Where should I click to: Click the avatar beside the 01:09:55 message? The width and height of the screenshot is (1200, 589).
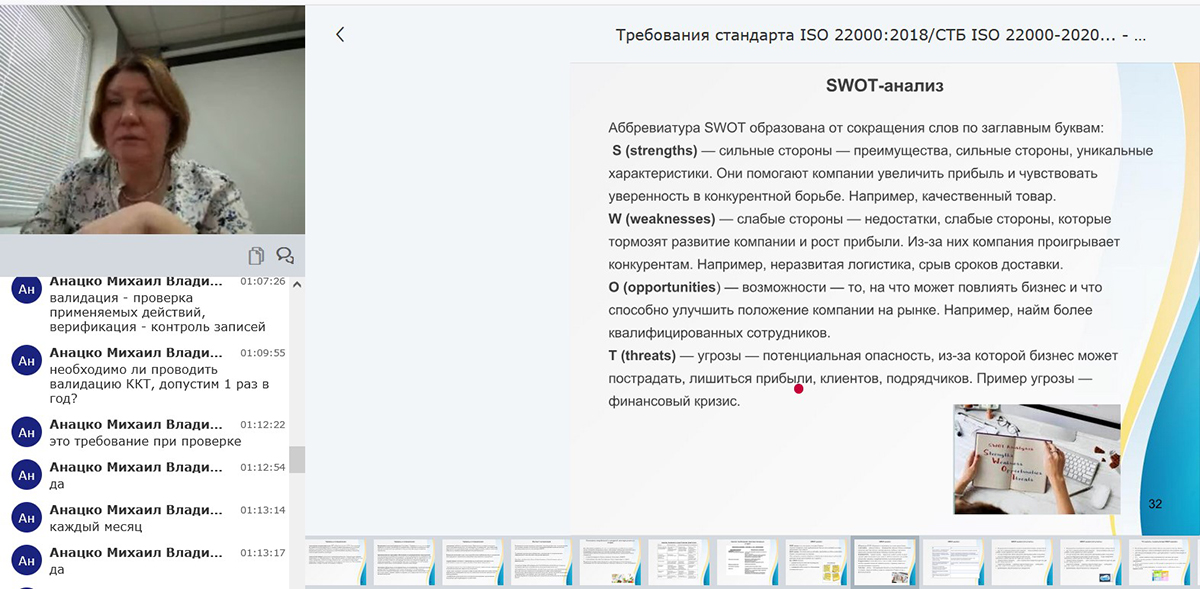26,360
